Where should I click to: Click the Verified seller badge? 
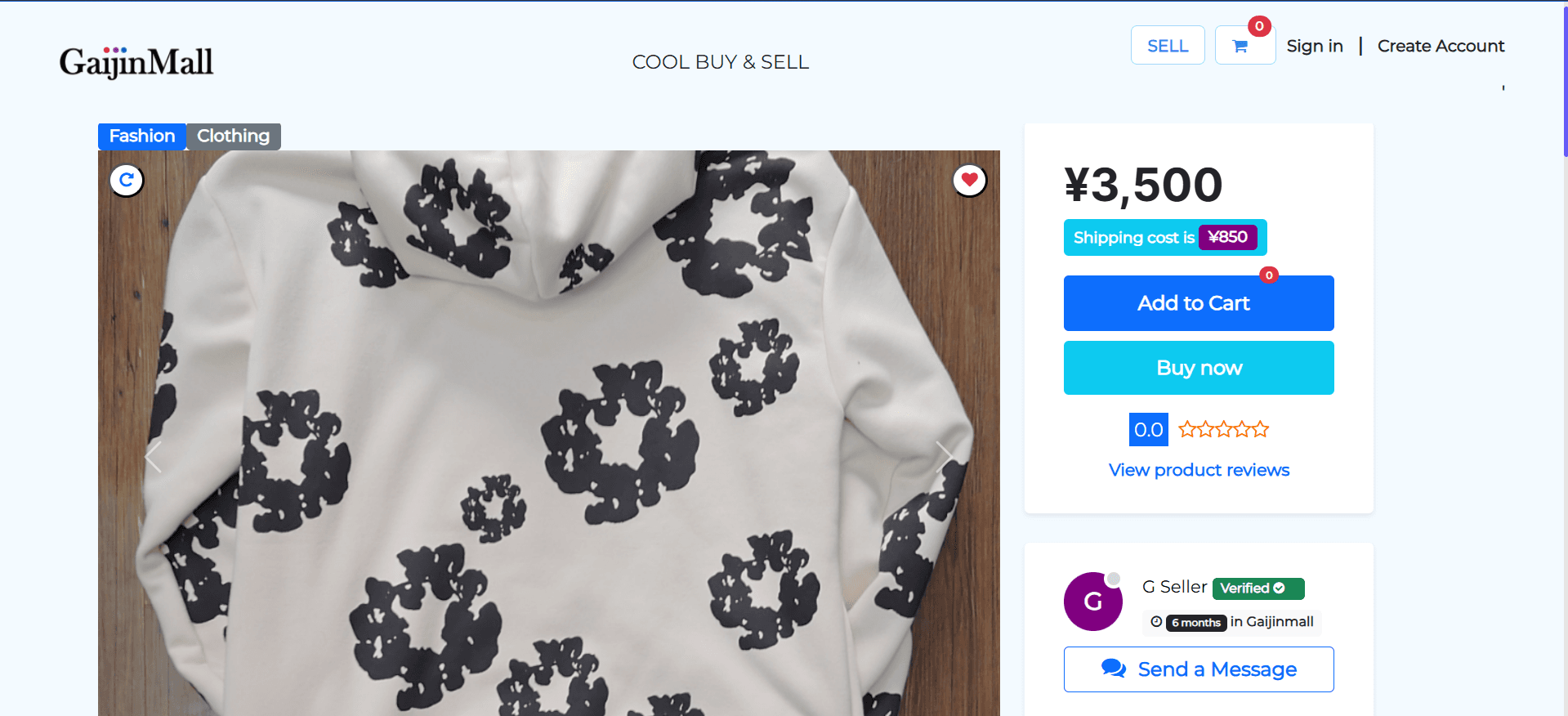tap(1258, 588)
